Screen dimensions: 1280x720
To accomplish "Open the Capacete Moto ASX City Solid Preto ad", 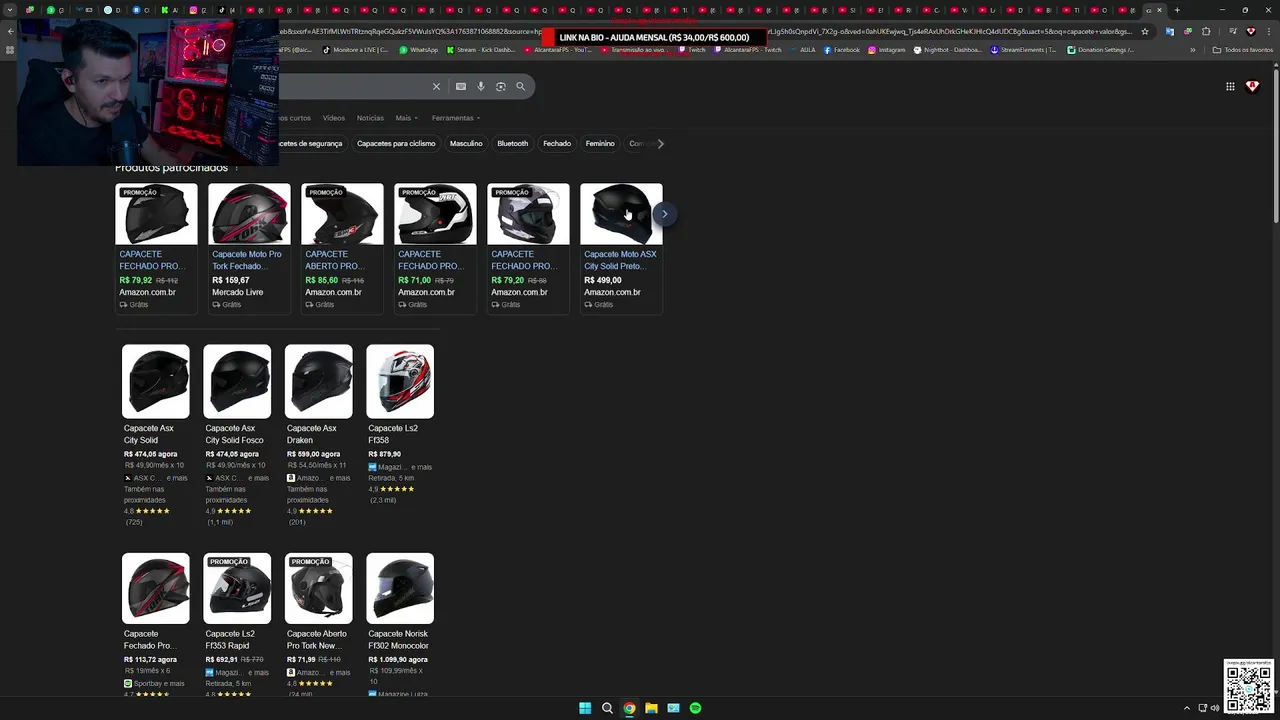I will click(621, 248).
